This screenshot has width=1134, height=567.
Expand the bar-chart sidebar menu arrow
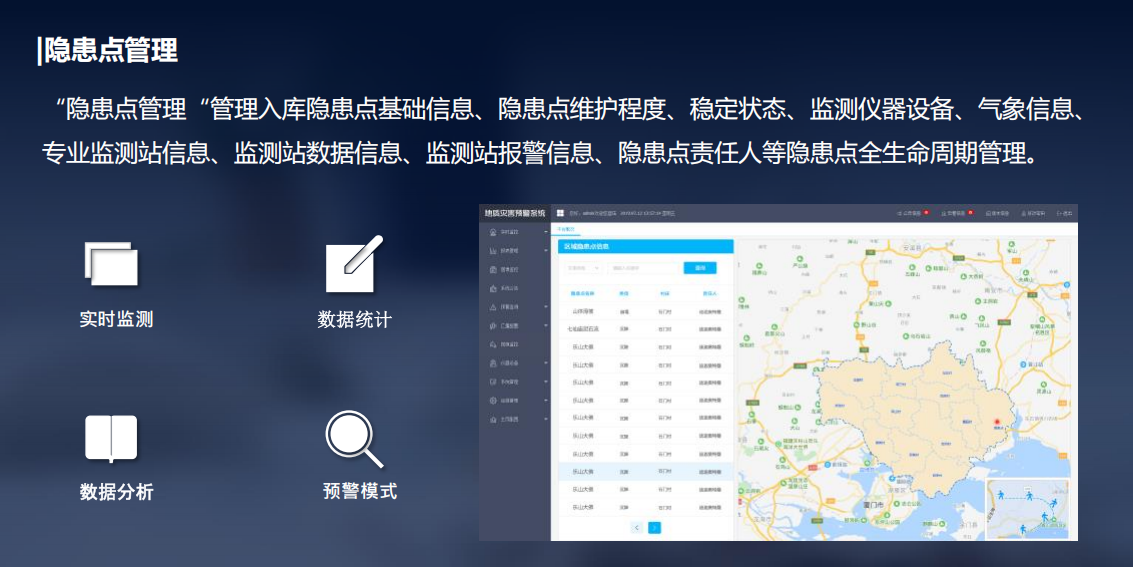pos(546,250)
